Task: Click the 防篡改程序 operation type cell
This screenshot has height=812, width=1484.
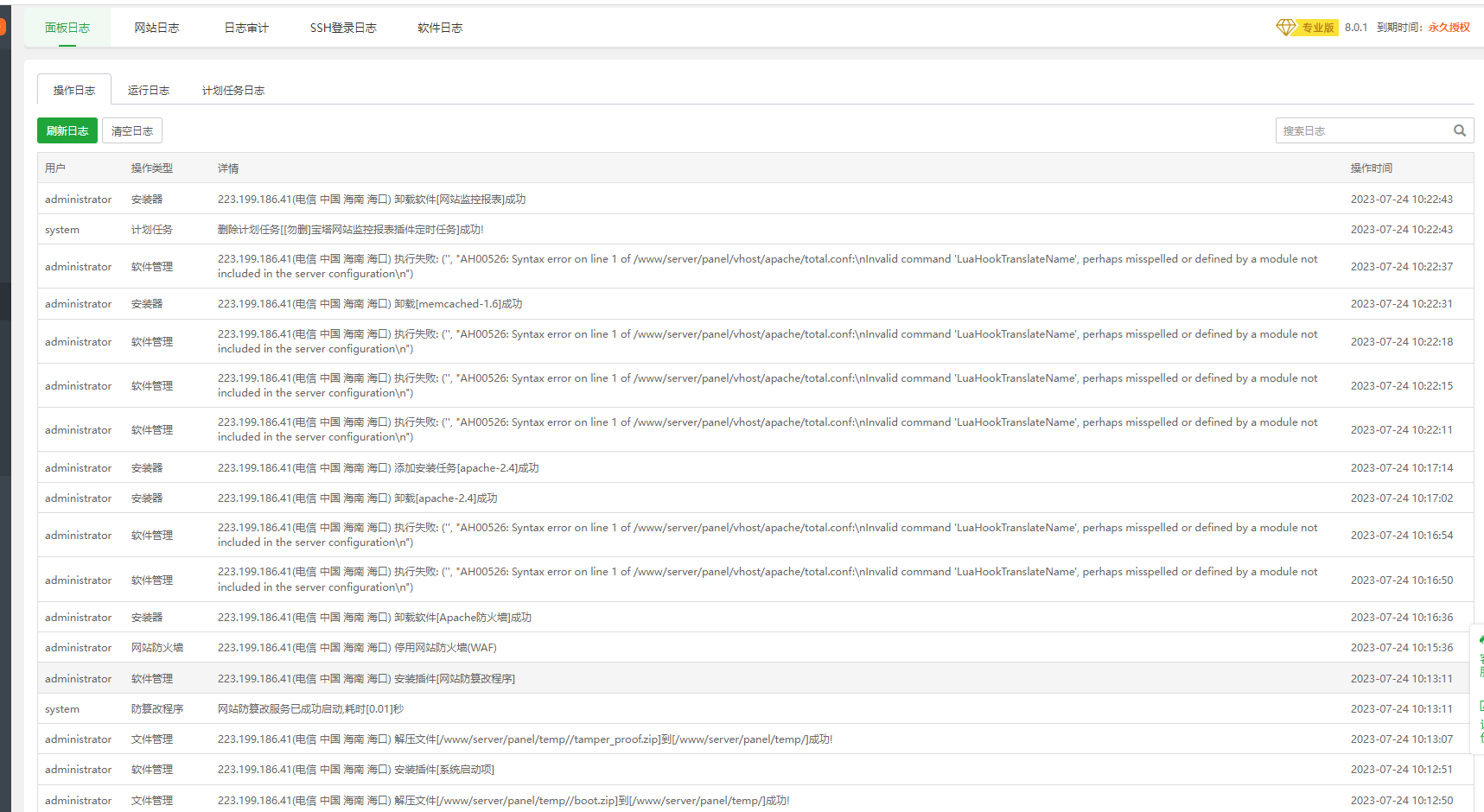Action: point(157,708)
